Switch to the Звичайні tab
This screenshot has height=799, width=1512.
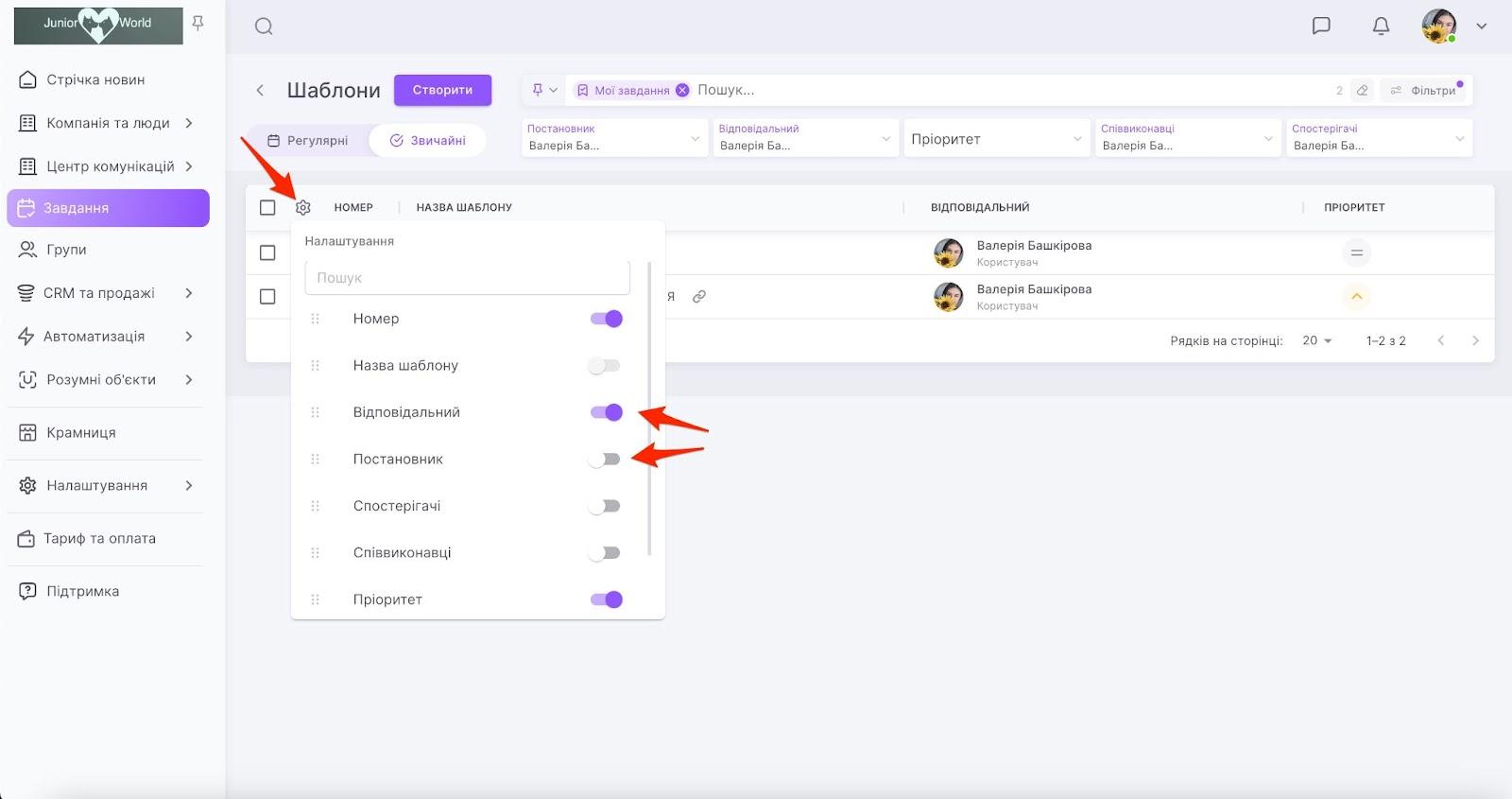coord(428,140)
